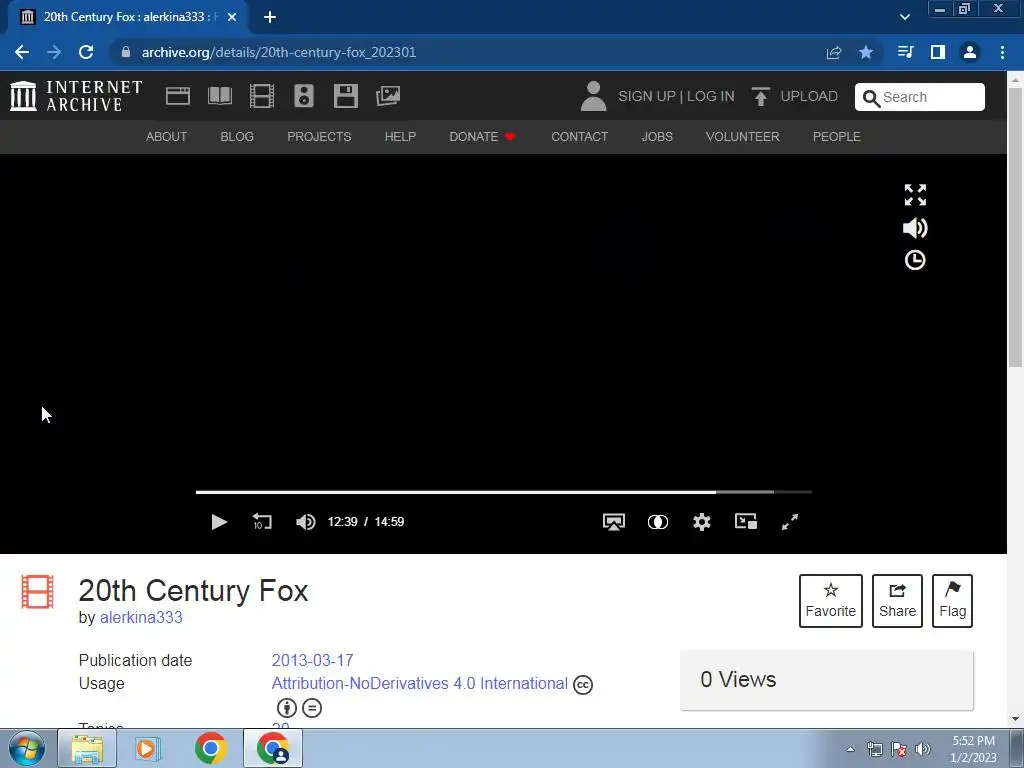Toggle sound with the speaker icon above the clock

pos(915,228)
